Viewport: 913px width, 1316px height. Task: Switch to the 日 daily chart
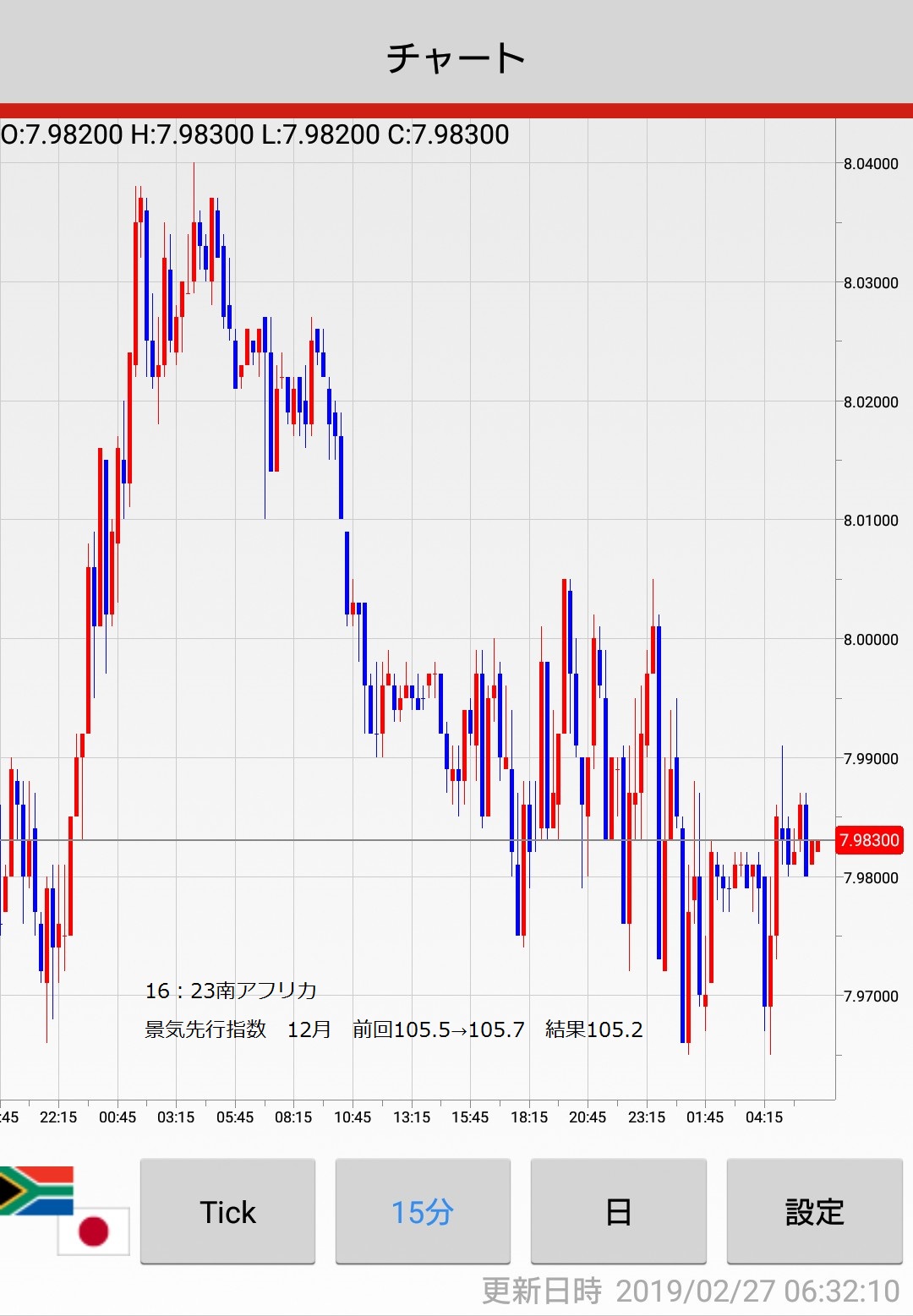pos(618,1211)
